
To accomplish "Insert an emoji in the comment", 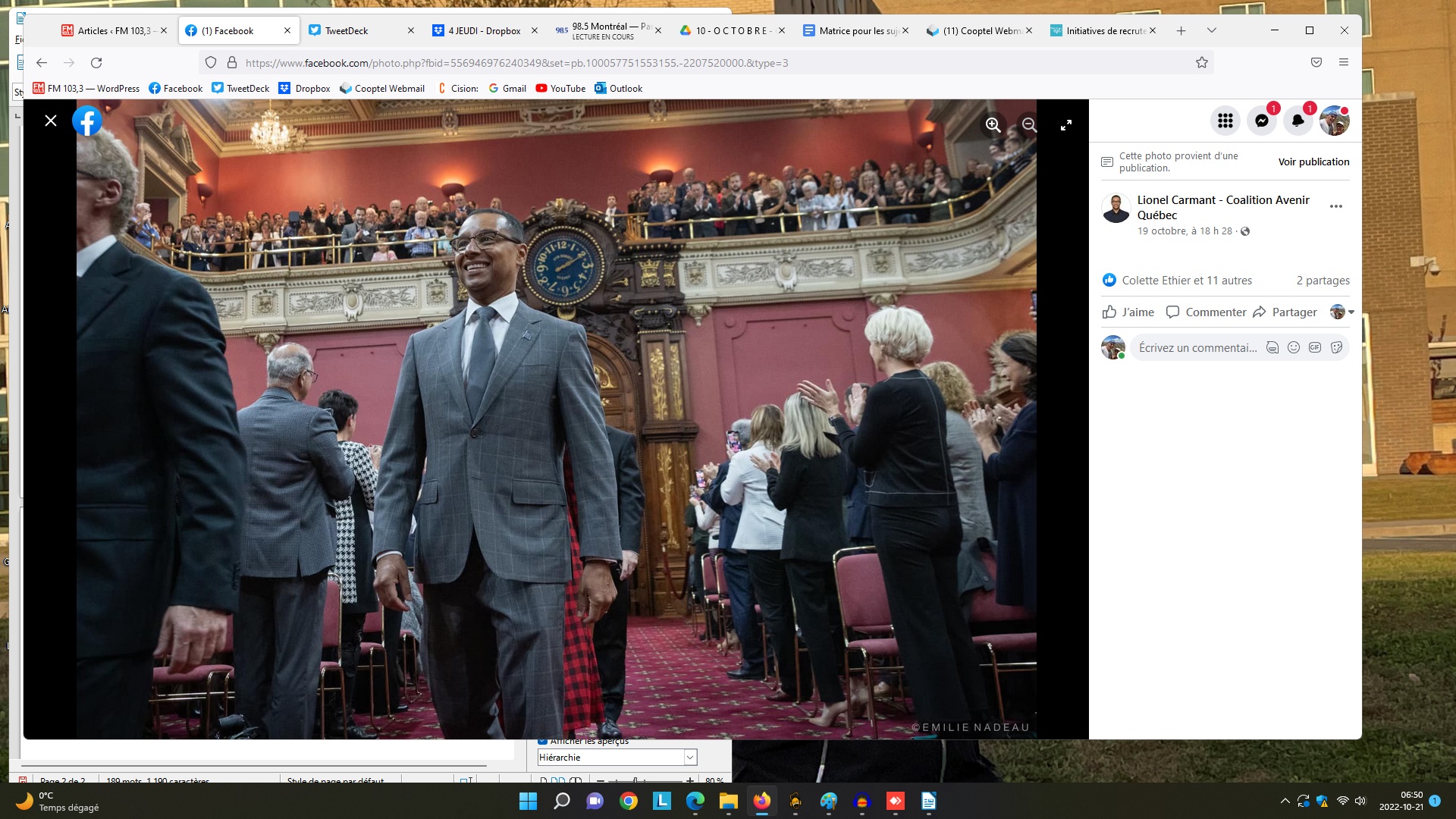I will (1294, 347).
